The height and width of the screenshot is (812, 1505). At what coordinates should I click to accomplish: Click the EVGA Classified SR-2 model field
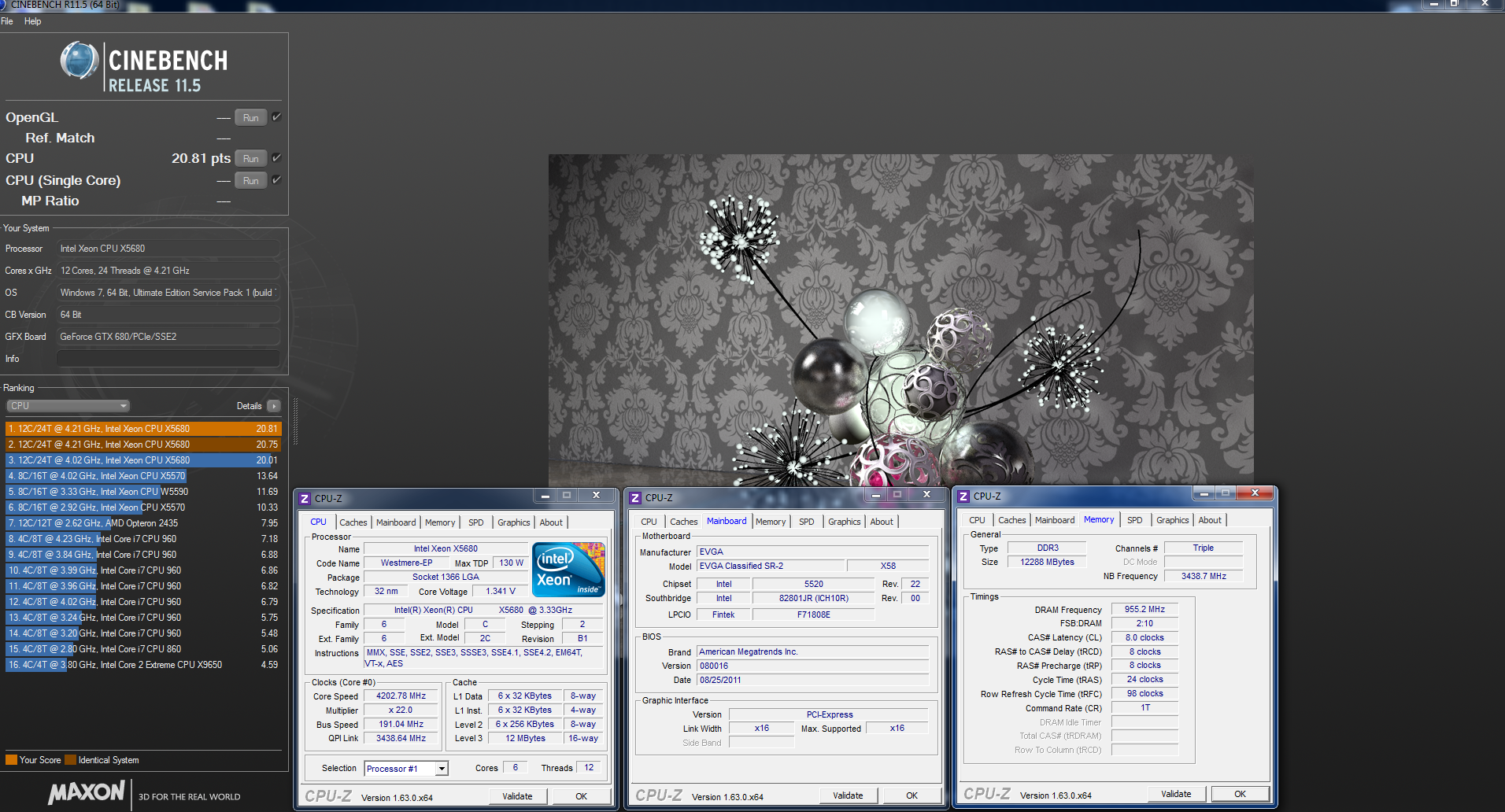pos(770,567)
